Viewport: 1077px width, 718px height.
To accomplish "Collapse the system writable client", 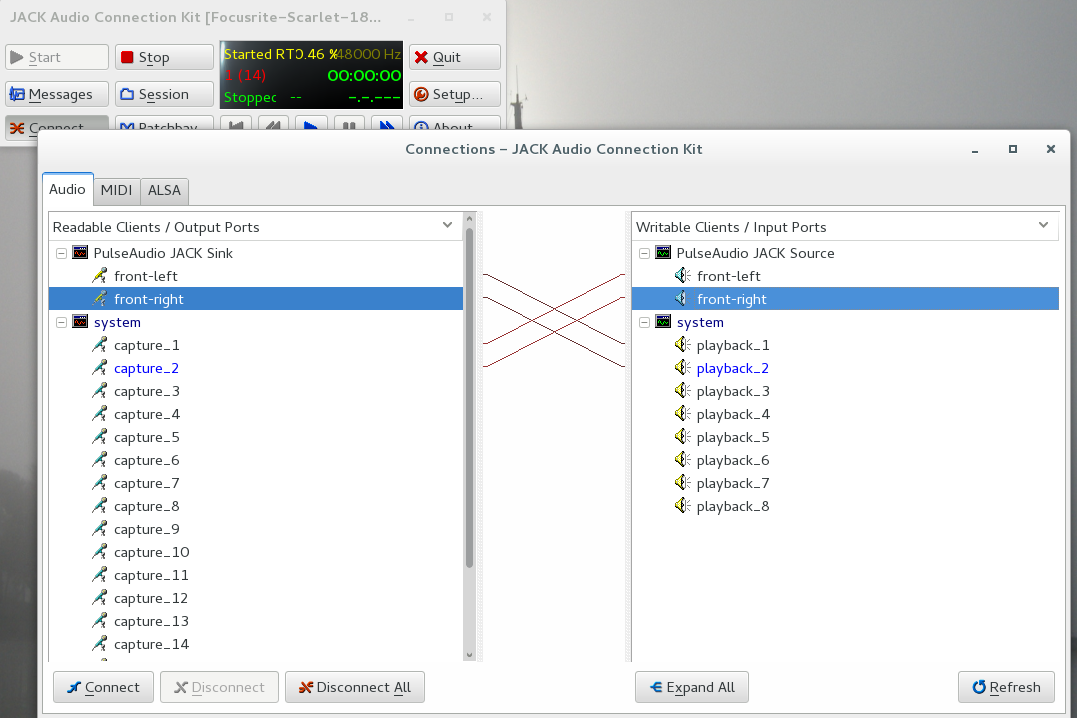I will 644,322.
